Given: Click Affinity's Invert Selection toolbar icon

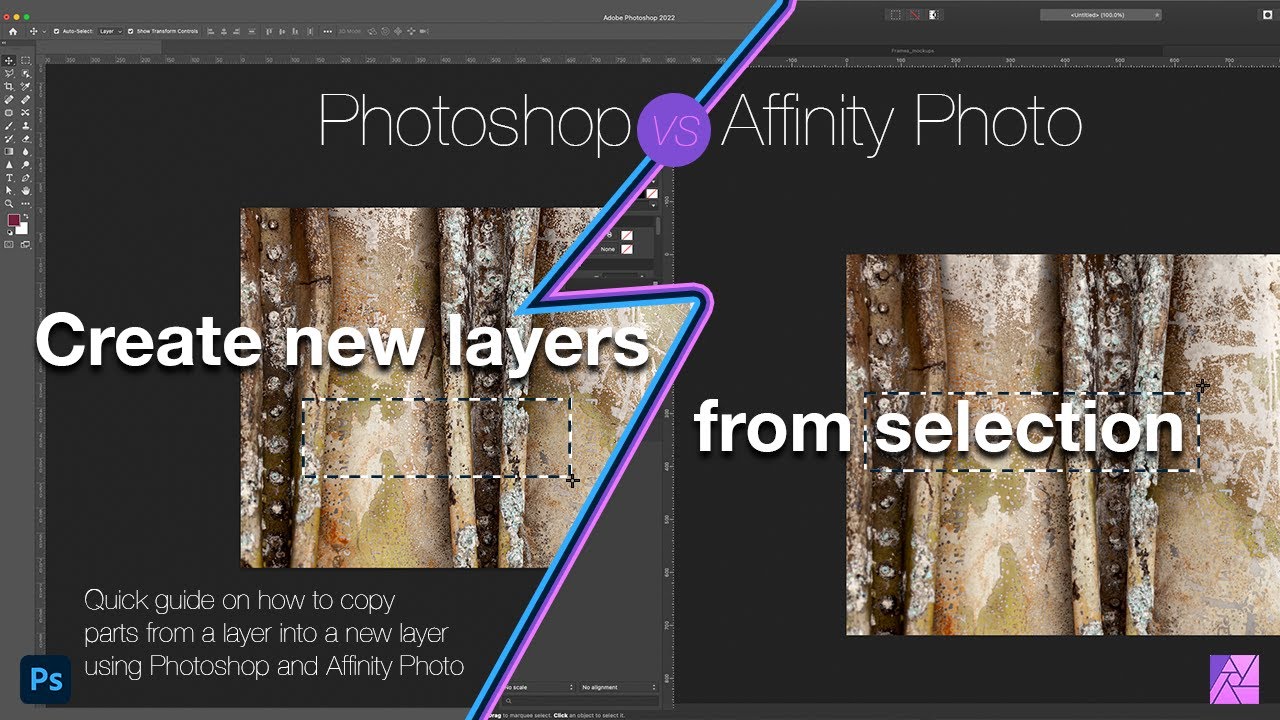Looking at the screenshot, I should pos(935,14).
